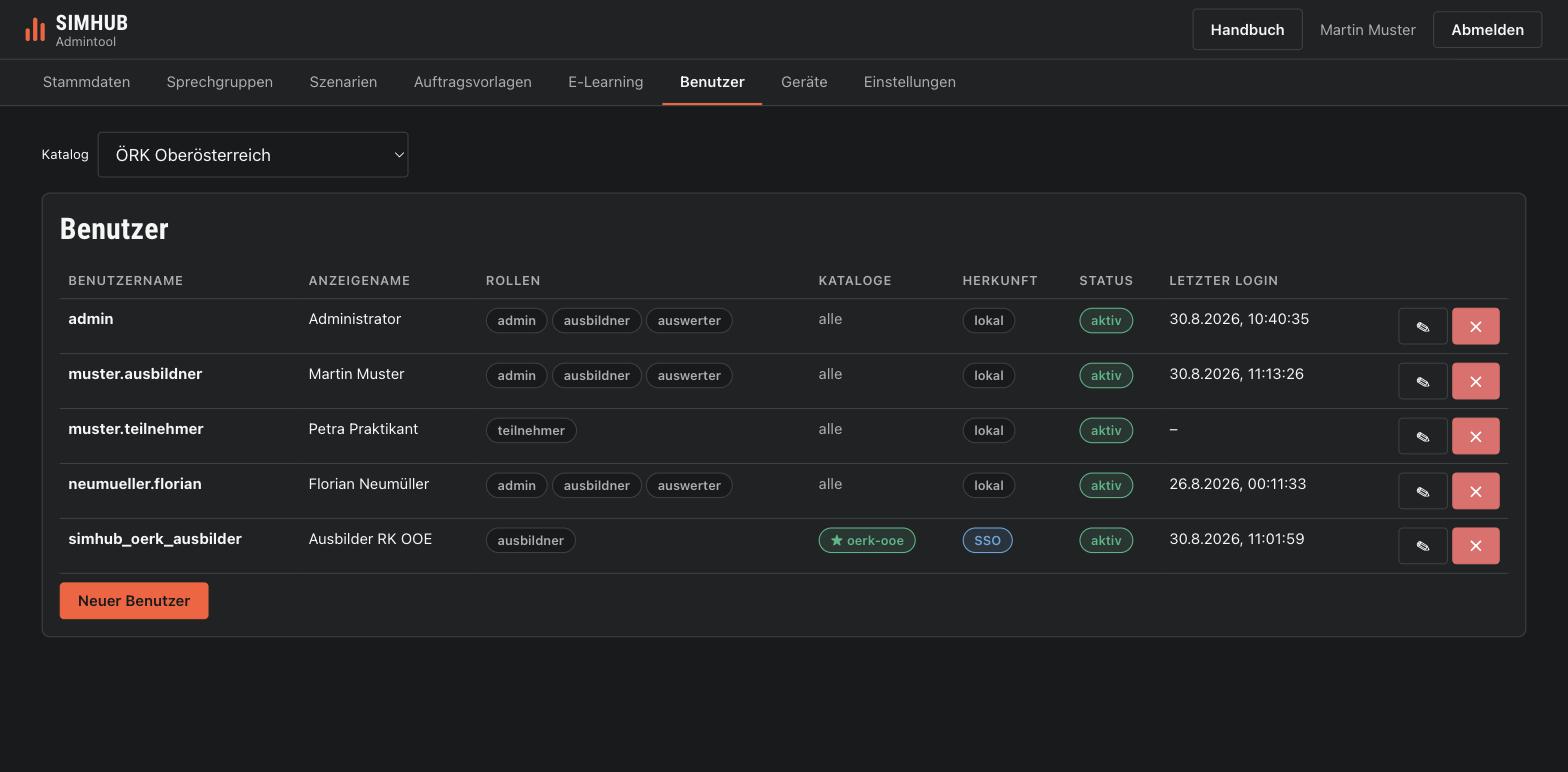Click login time 30.8.2026, 10:40:35
The width and height of the screenshot is (1568, 772).
pos(1239,319)
